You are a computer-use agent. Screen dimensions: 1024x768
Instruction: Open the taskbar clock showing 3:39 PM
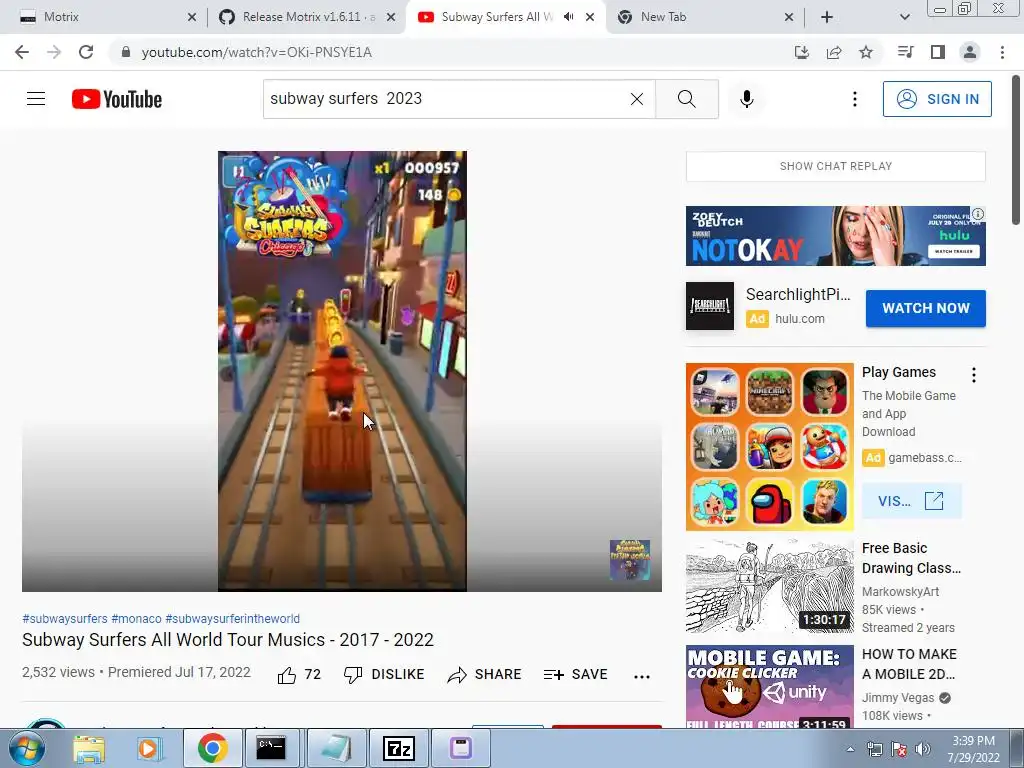click(x=973, y=749)
